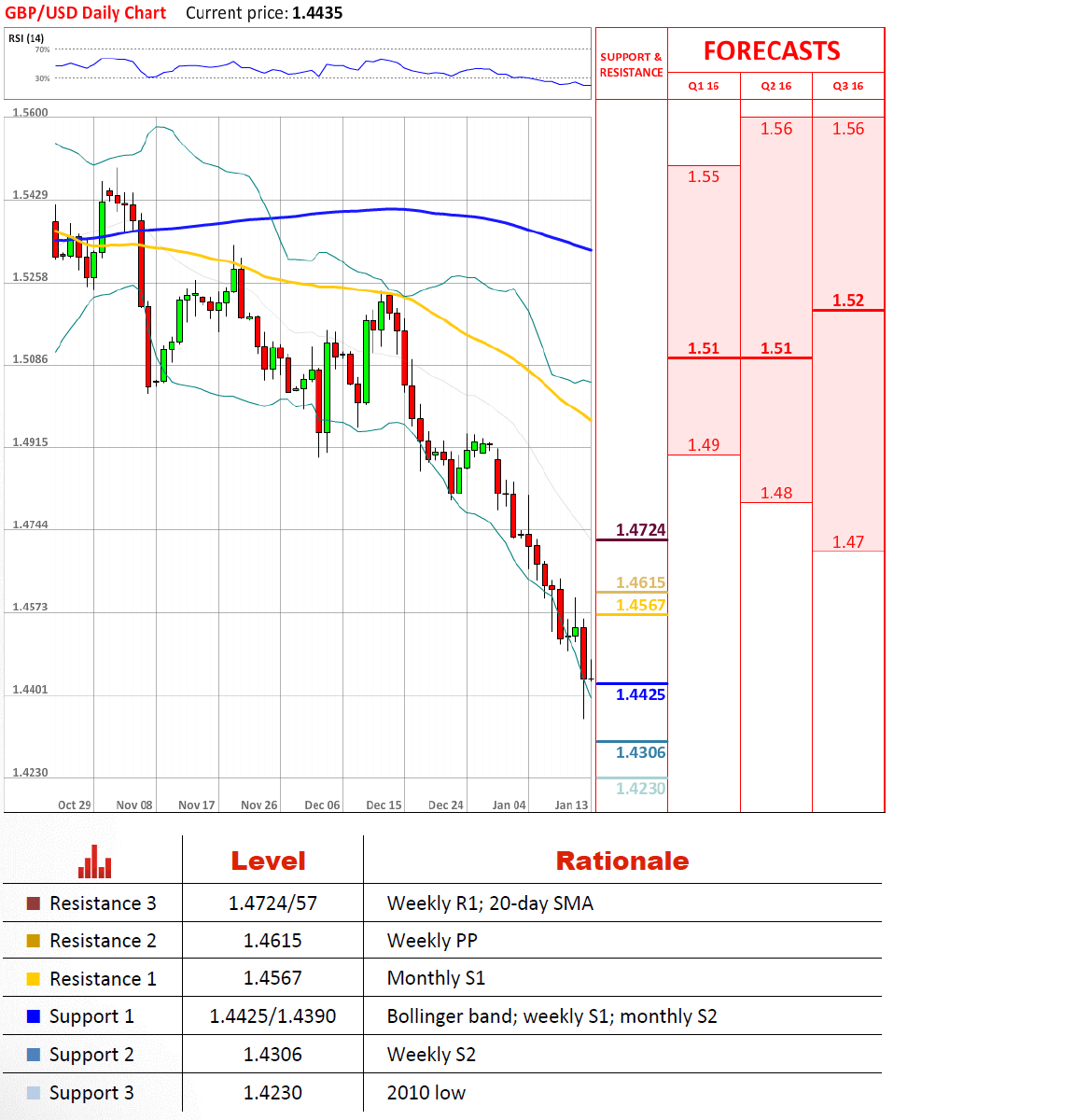Click the 1.4724/57 level cell
1075x1120 pixels.
click(272, 903)
